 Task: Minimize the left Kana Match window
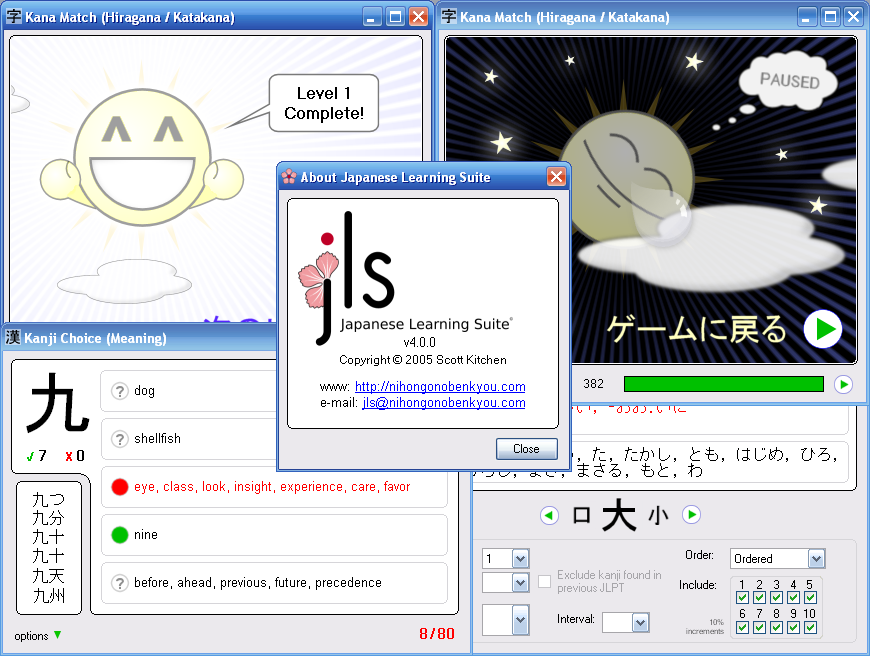[372, 17]
